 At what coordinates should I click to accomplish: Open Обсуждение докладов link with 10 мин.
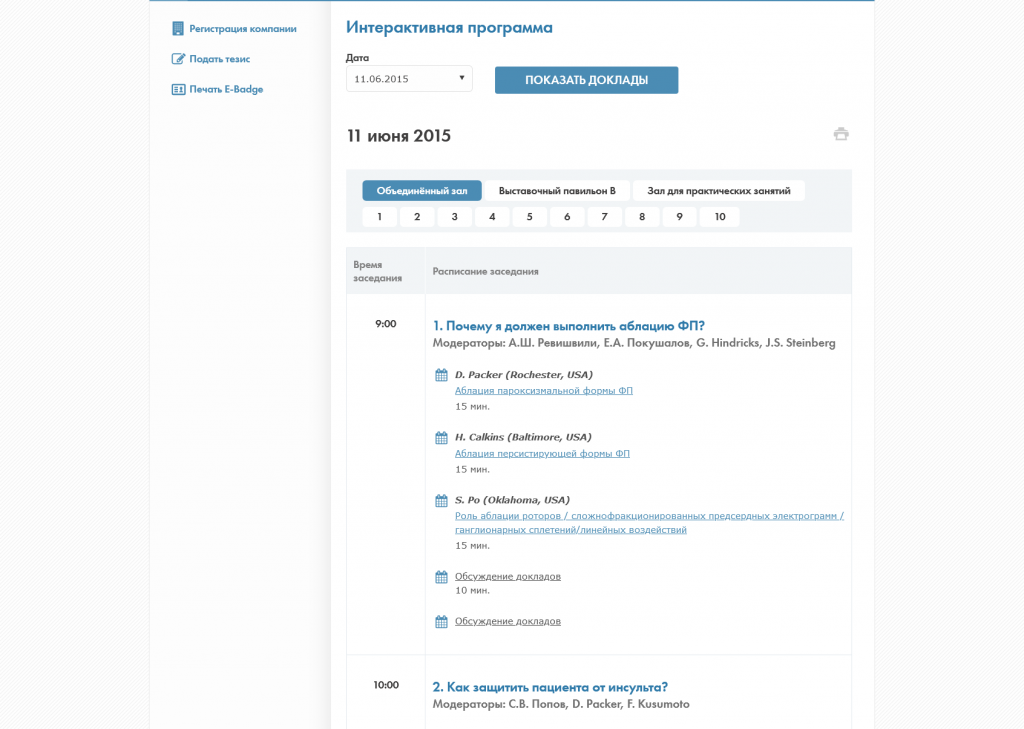tap(507, 576)
